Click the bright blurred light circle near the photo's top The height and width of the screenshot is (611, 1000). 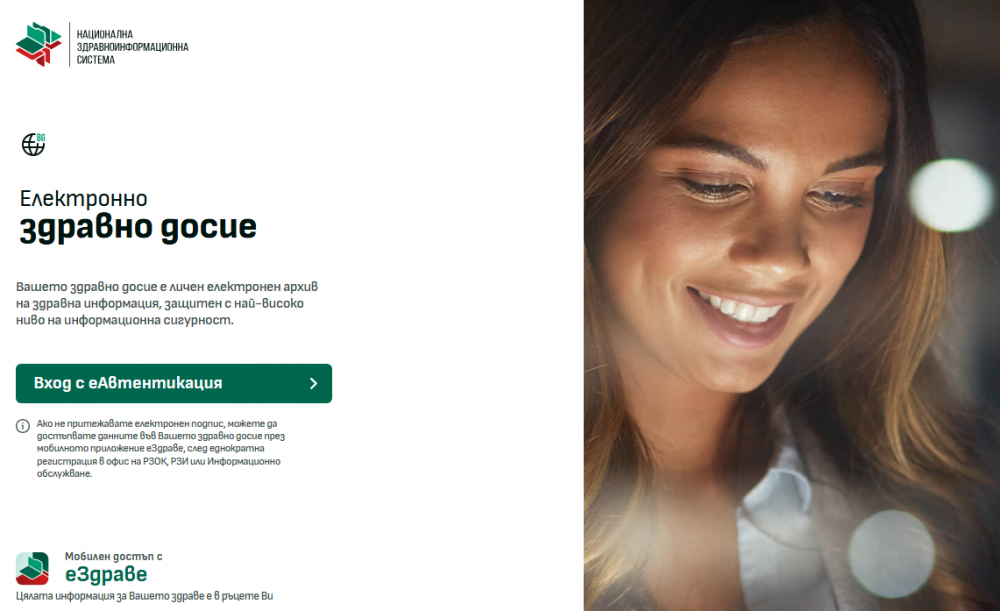950,195
